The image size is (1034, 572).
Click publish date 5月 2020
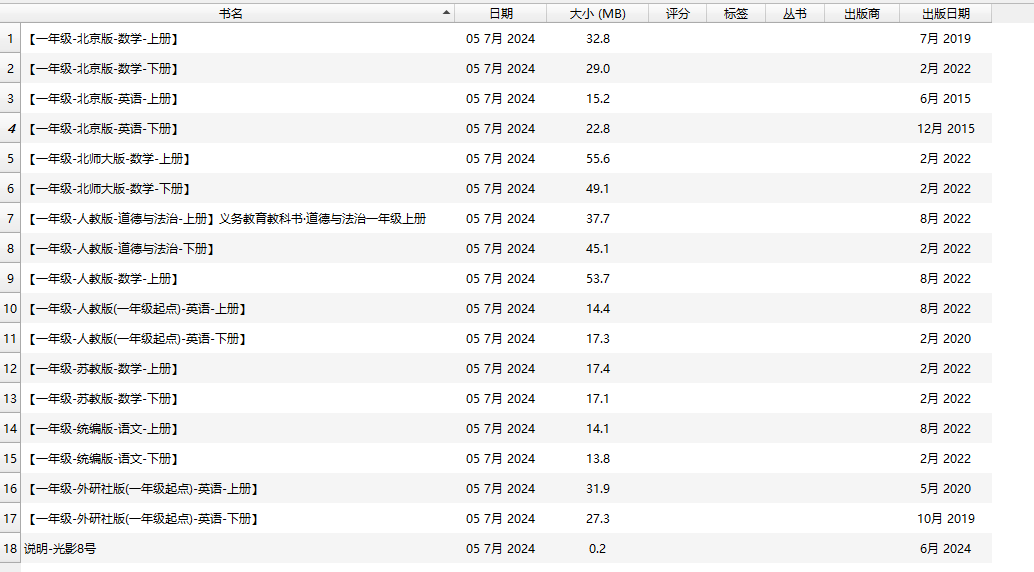click(x=946, y=489)
